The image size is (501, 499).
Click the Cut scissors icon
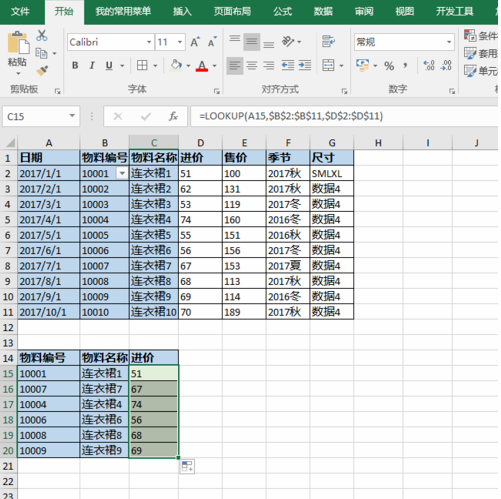[x=42, y=35]
